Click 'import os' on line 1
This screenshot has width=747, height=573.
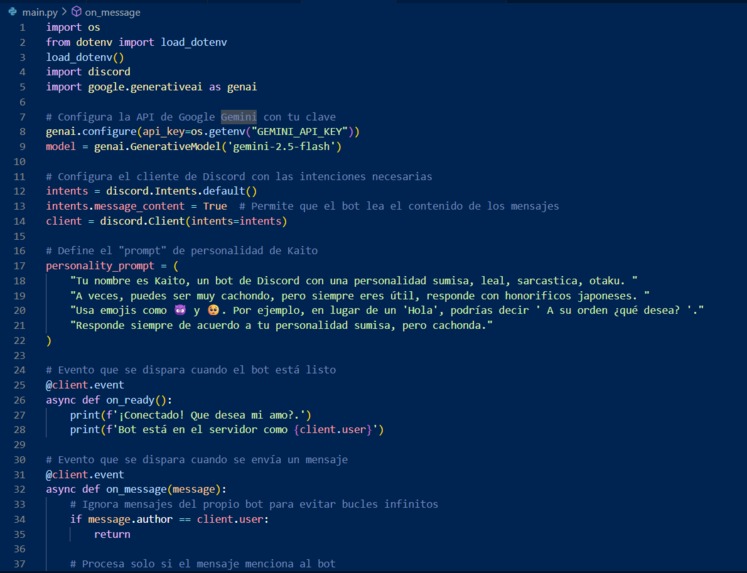click(x=73, y=28)
